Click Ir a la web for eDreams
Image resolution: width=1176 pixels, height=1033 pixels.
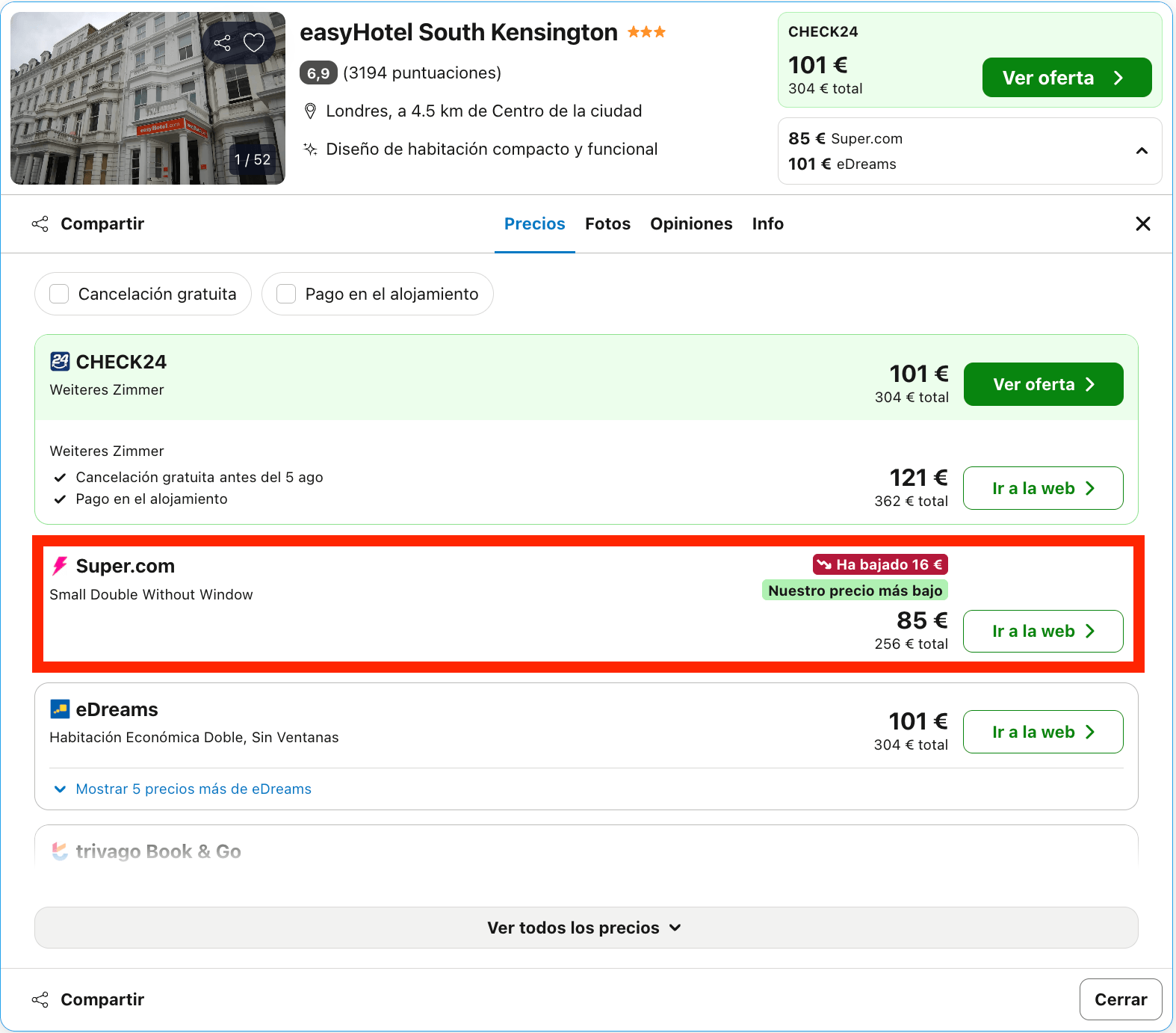[x=1043, y=732]
